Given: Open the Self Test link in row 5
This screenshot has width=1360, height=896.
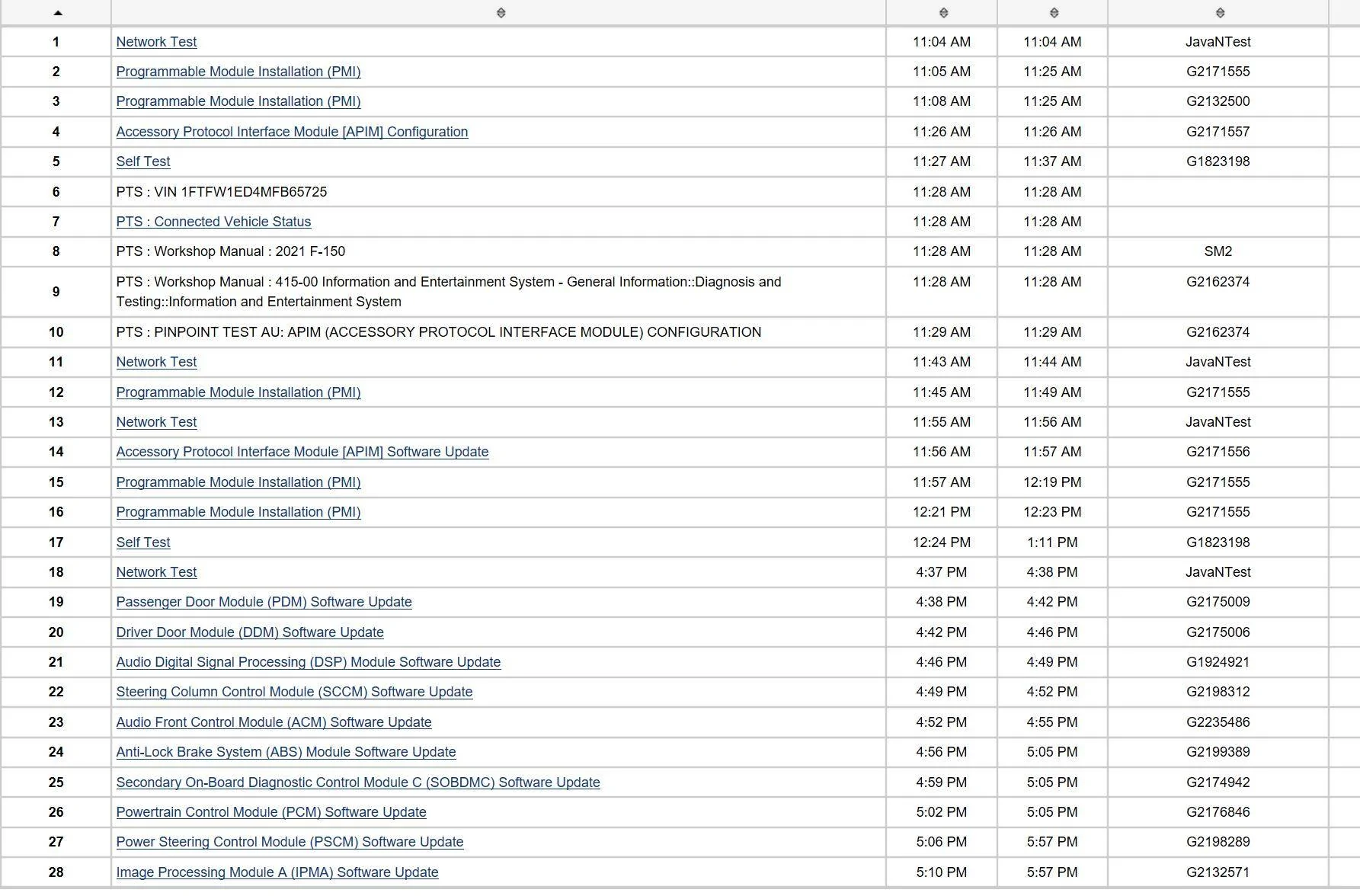Looking at the screenshot, I should [x=143, y=162].
